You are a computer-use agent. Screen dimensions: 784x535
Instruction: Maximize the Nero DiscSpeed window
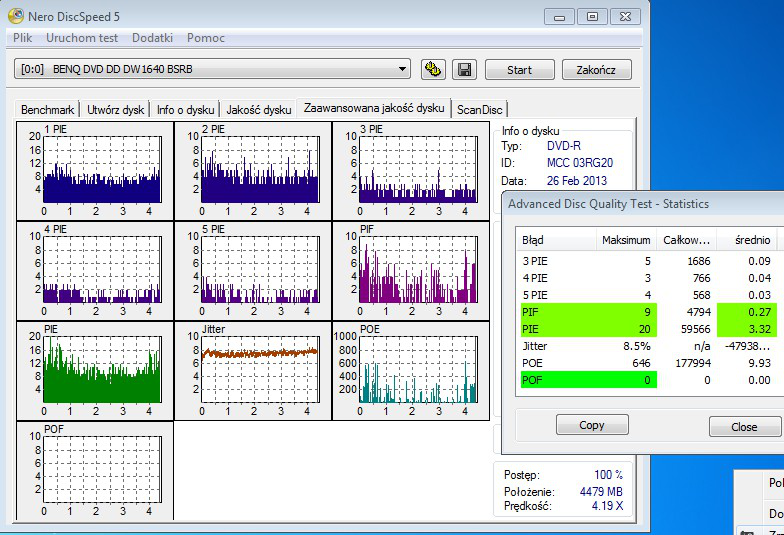(x=592, y=17)
